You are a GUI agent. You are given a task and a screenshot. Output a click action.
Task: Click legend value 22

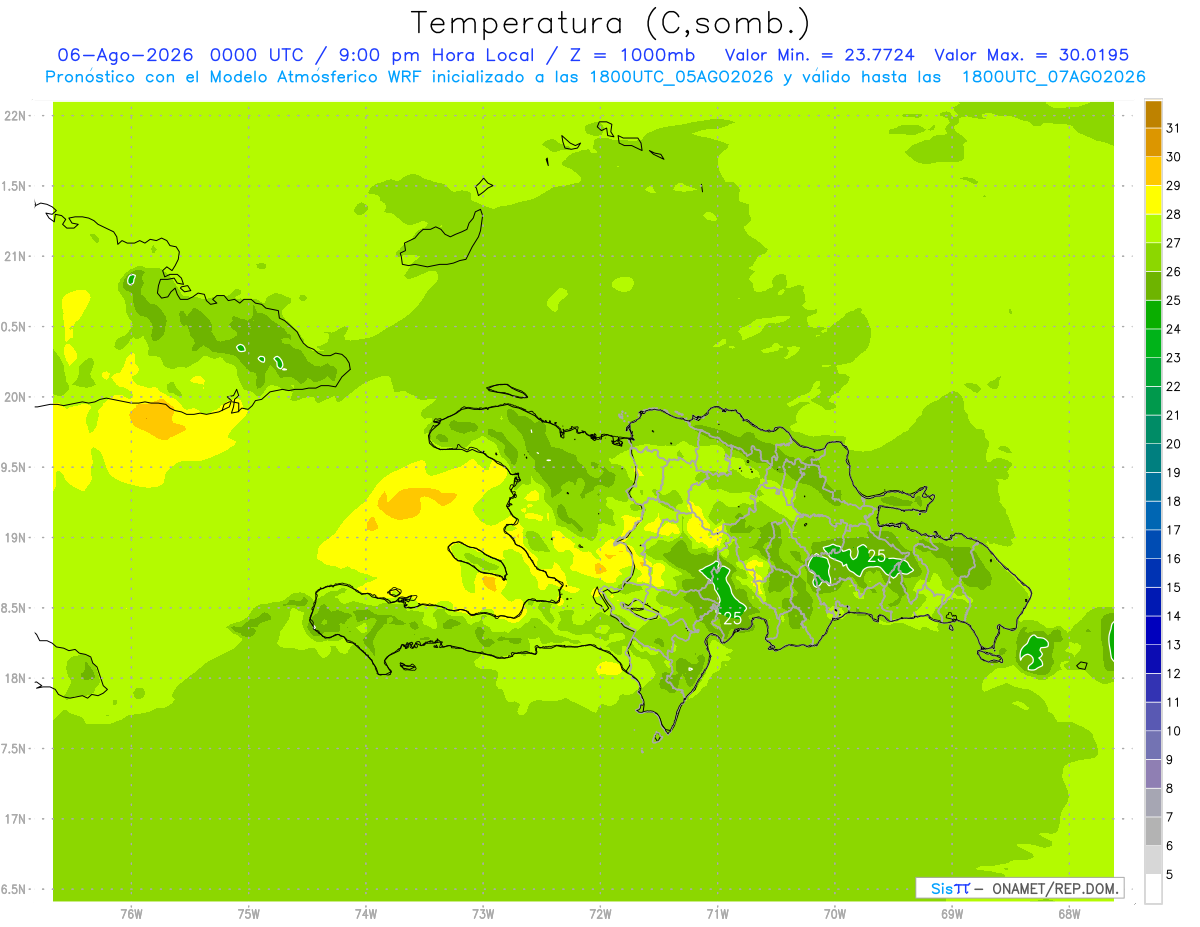pos(1174,386)
